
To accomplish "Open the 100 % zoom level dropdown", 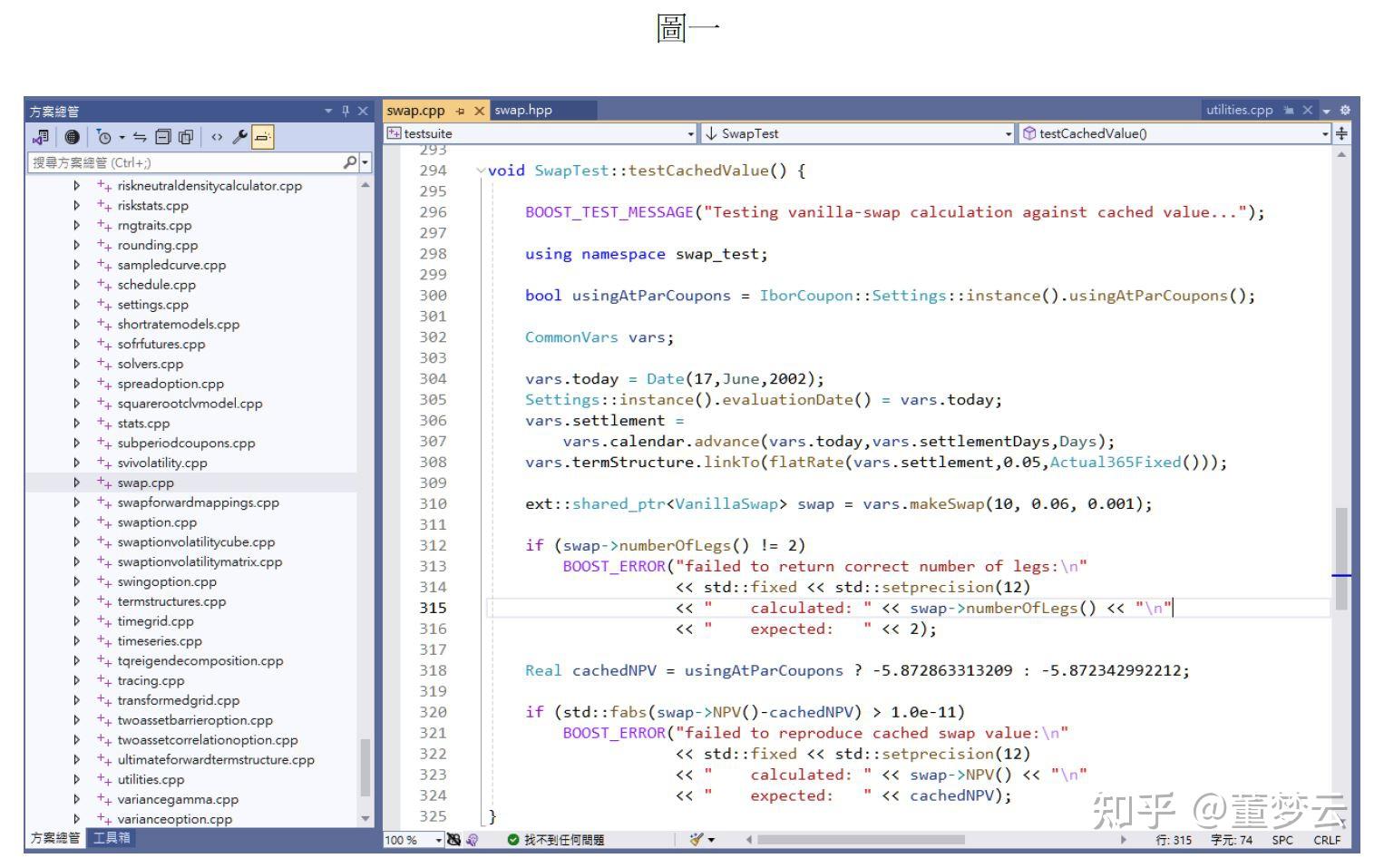I will 438,840.
